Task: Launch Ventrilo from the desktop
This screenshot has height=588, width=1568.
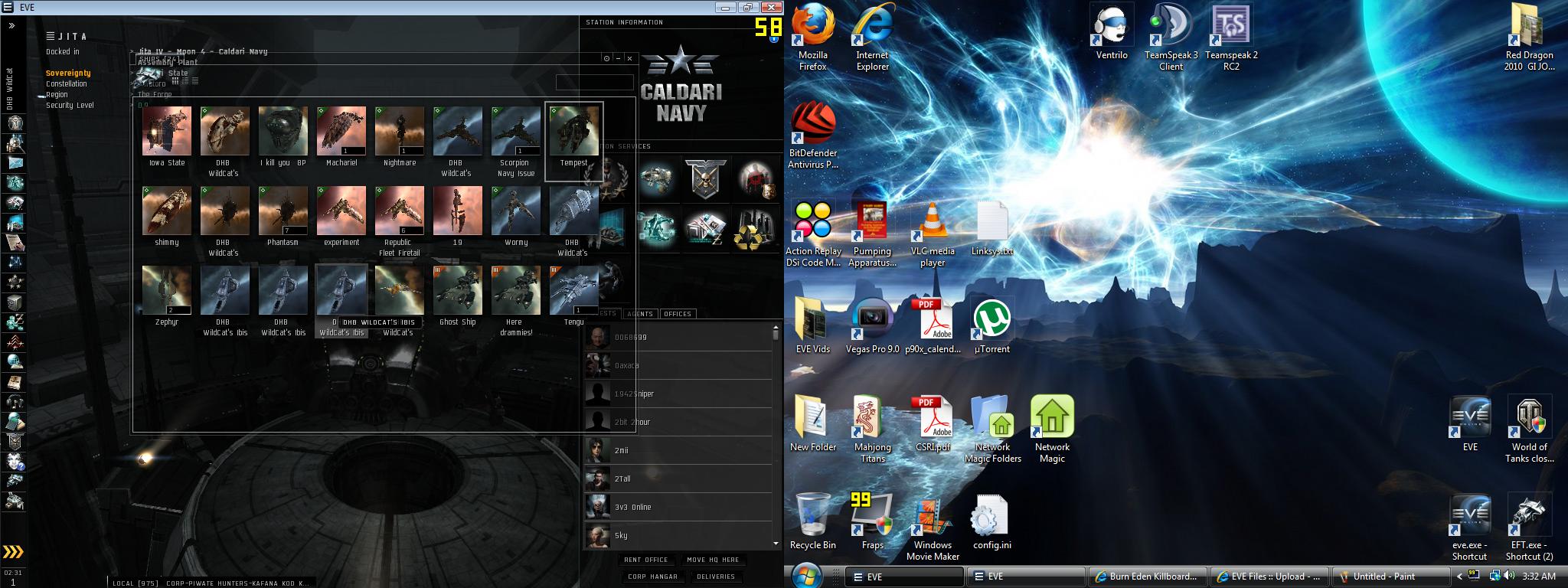Action: [x=1112, y=32]
